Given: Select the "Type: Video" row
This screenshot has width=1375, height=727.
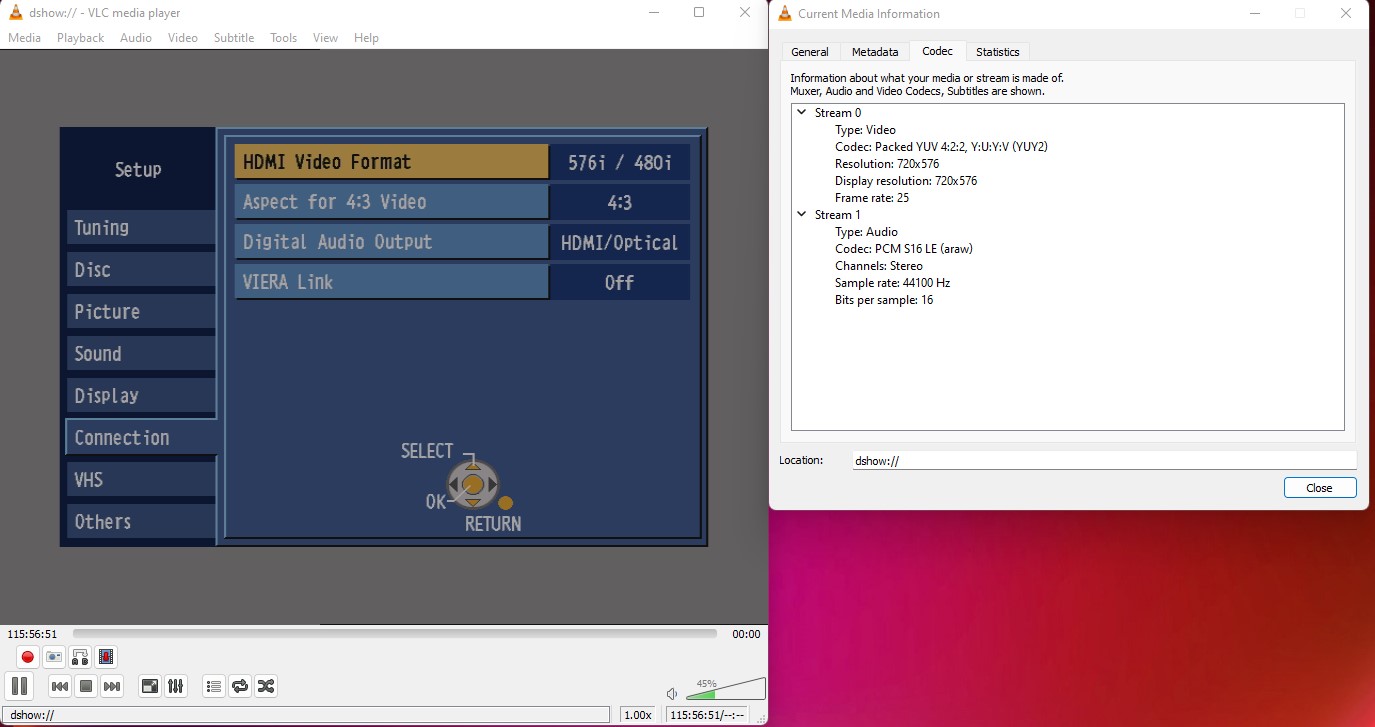Looking at the screenshot, I should click(865, 130).
